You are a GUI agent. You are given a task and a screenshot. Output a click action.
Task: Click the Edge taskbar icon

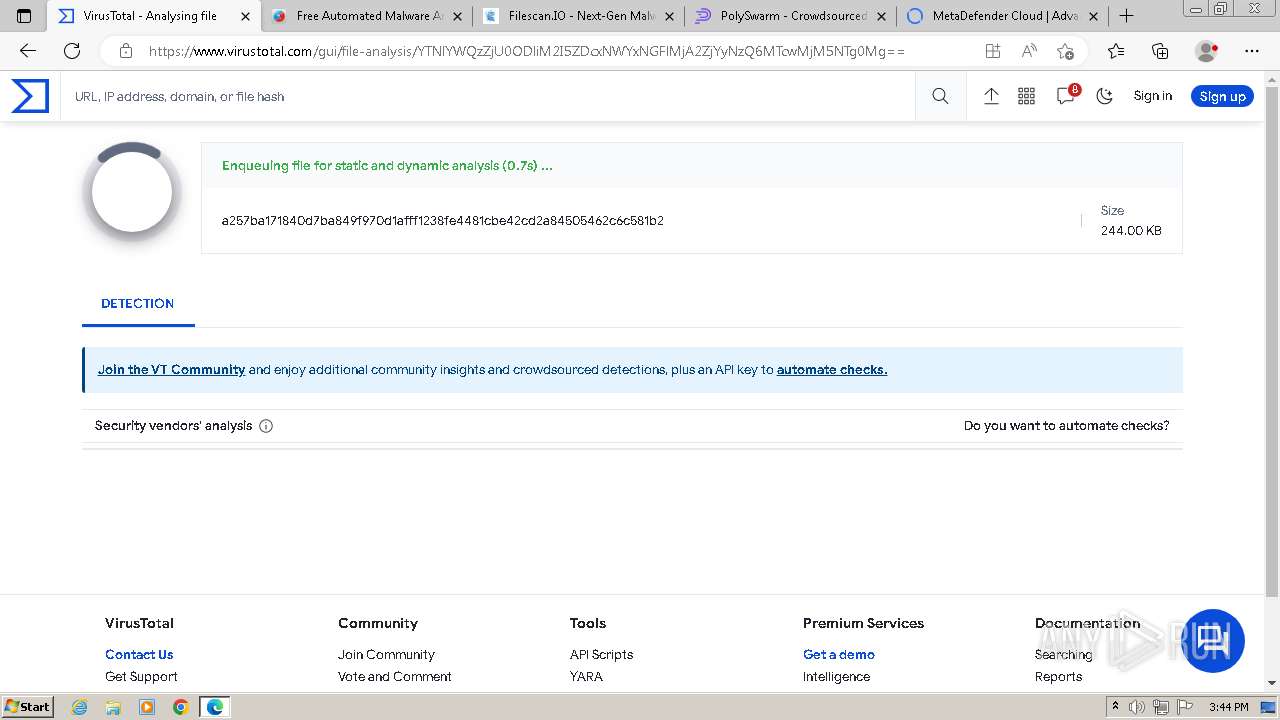[x=214, y=707]
